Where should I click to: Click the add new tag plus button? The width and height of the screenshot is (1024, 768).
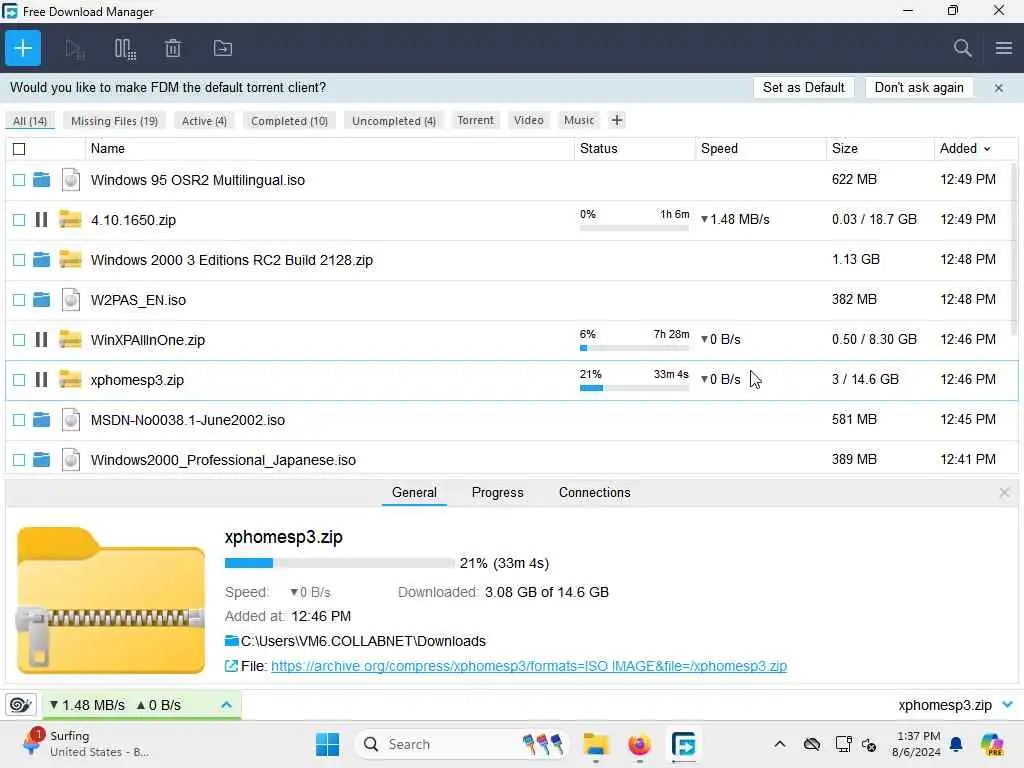coord(616,120)
